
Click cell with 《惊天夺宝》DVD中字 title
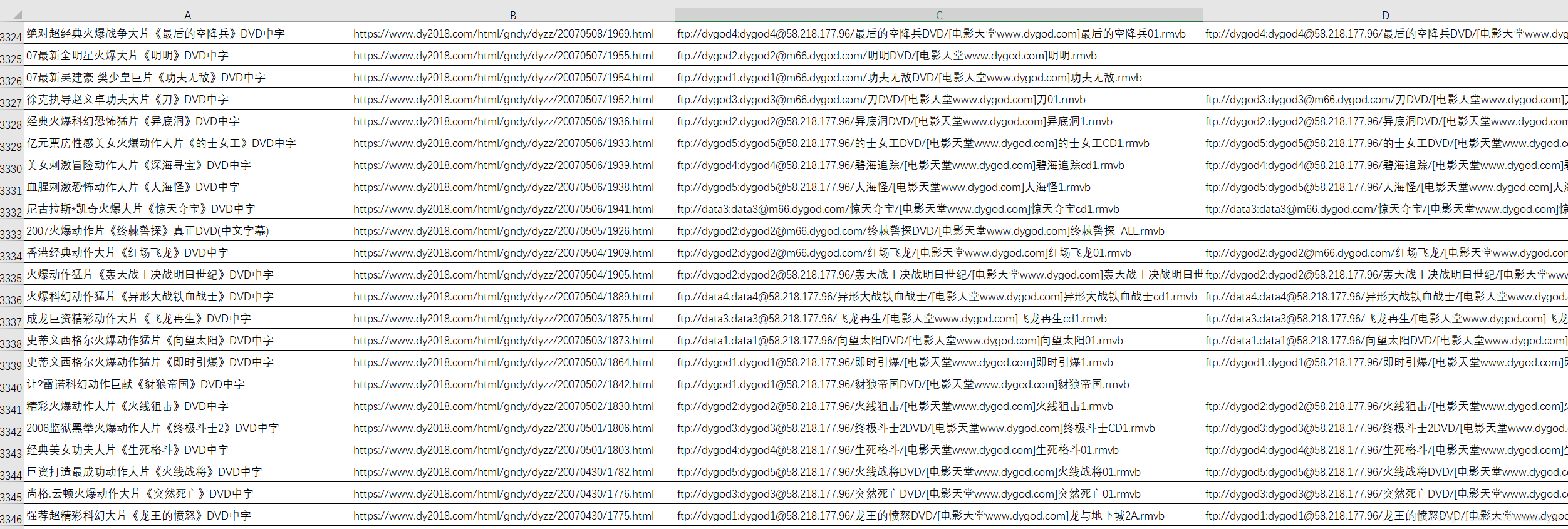pos(187,208)
